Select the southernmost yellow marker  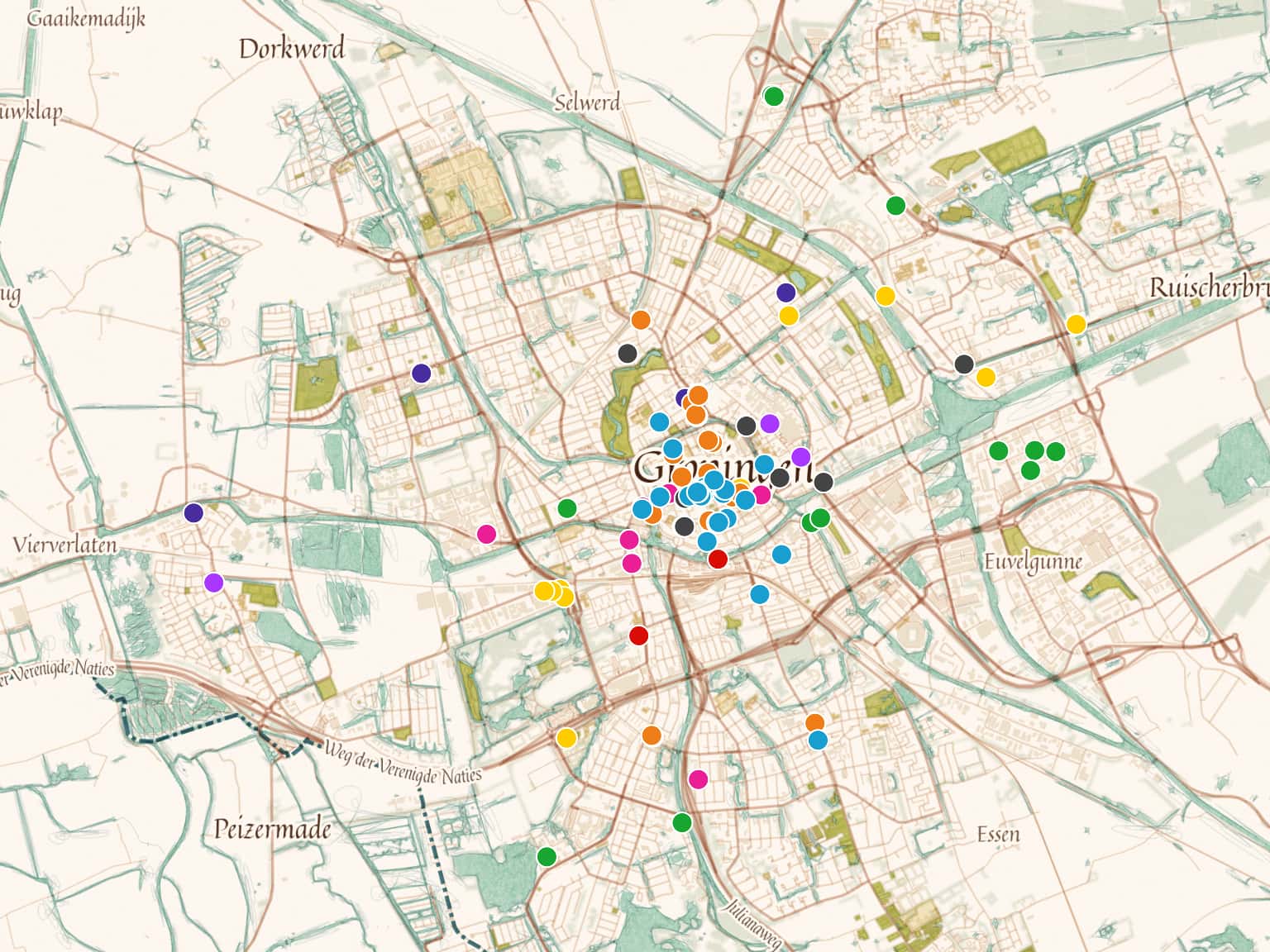tap(566, 737)
